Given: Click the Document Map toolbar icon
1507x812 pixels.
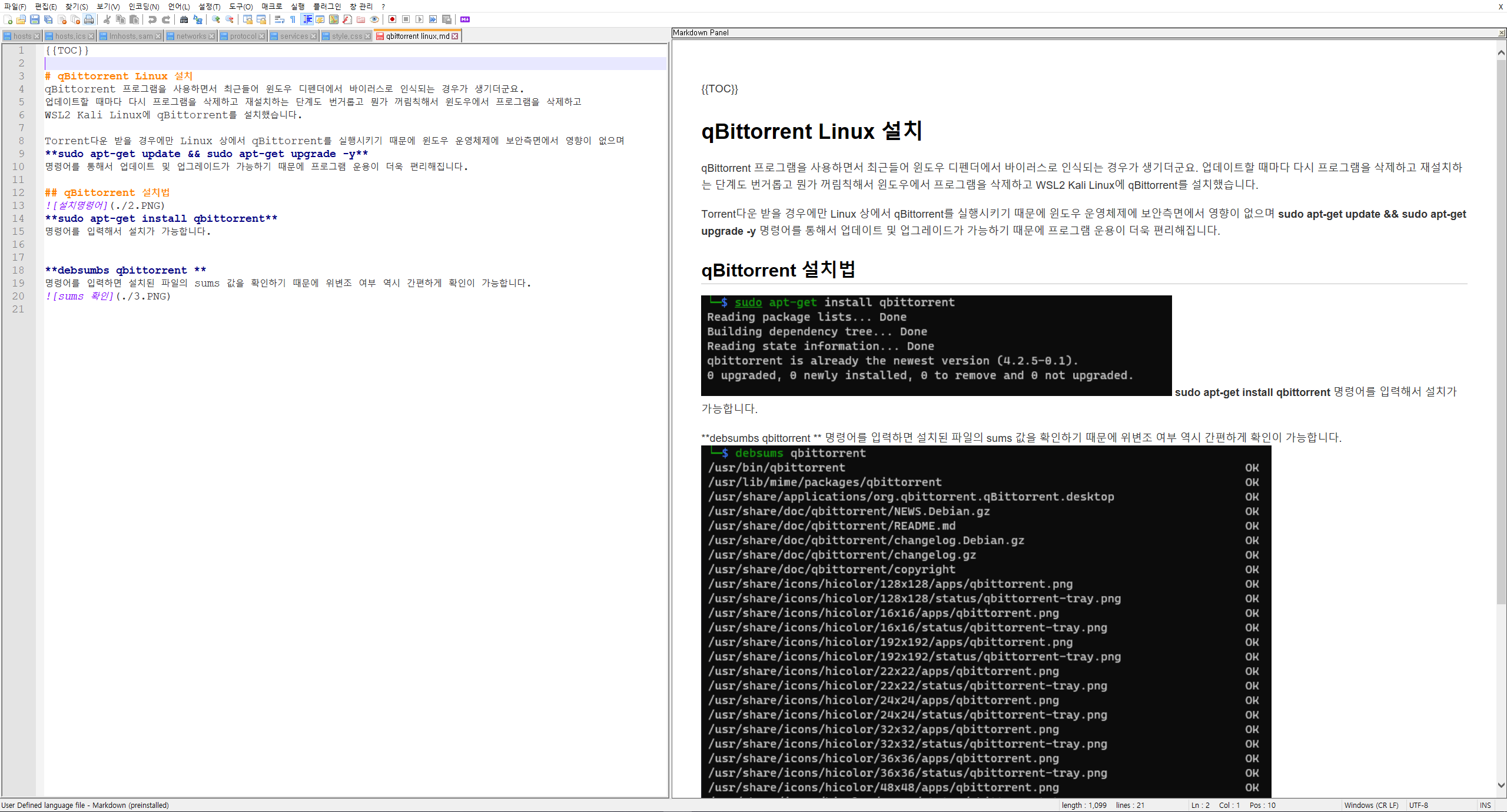Looking at the screenshot, I should point(334,19).
